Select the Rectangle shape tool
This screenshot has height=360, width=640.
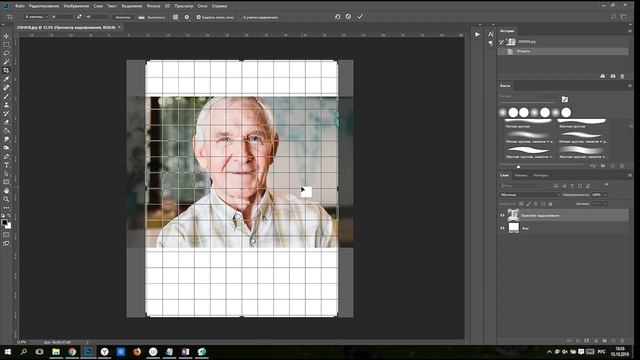click(x=6, y=182)
